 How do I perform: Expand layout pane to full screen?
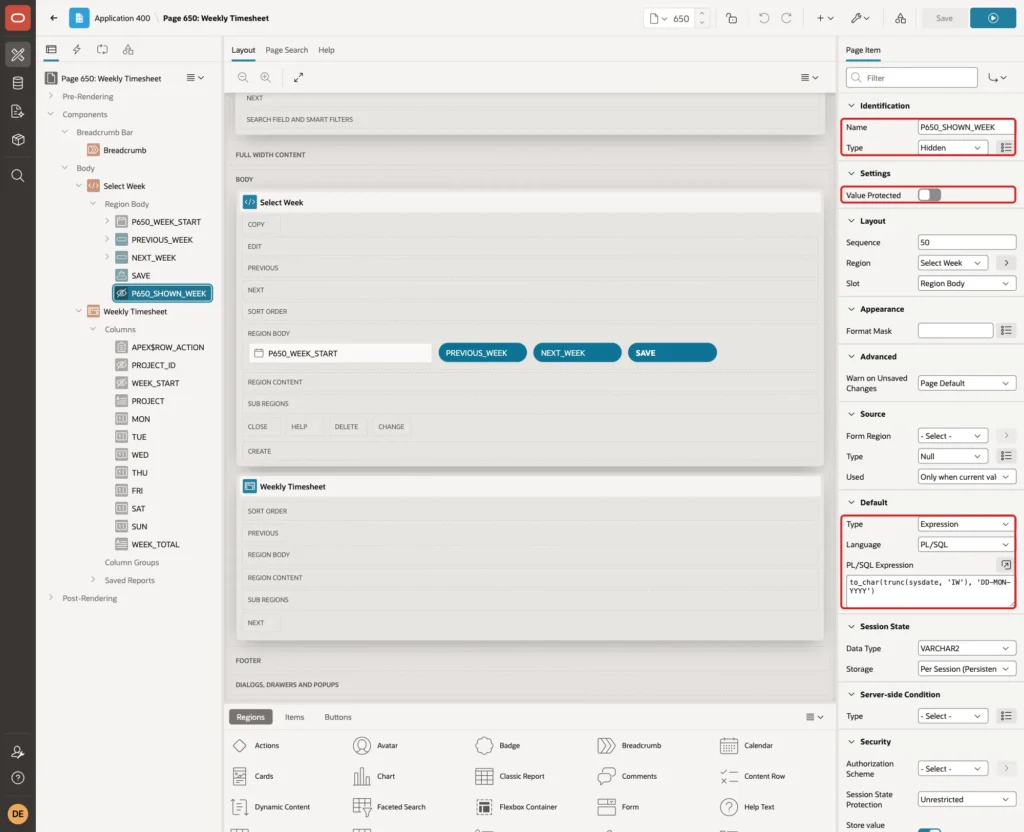(298, 77)
